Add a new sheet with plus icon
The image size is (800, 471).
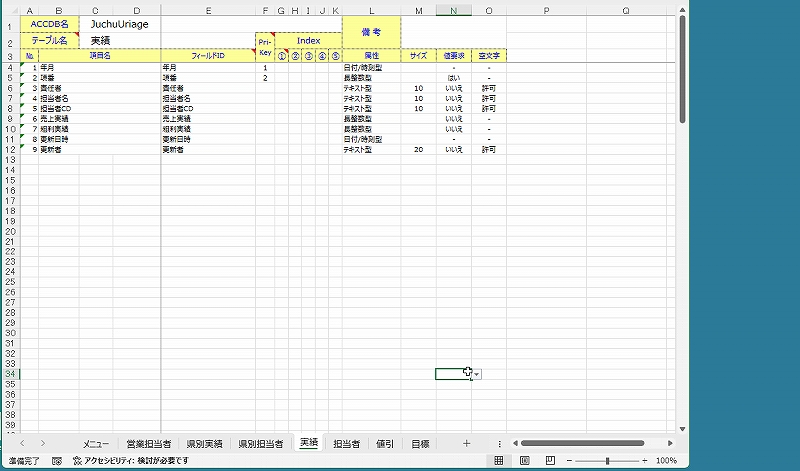point(466,443)
